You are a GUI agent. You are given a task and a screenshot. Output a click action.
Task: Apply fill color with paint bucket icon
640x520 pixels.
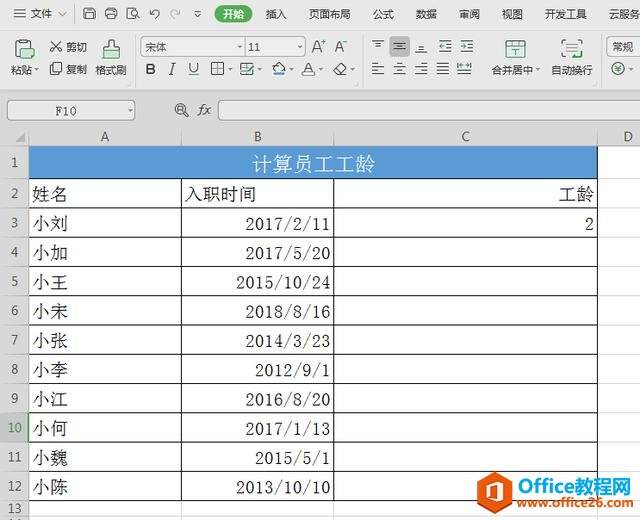point(279,69)
